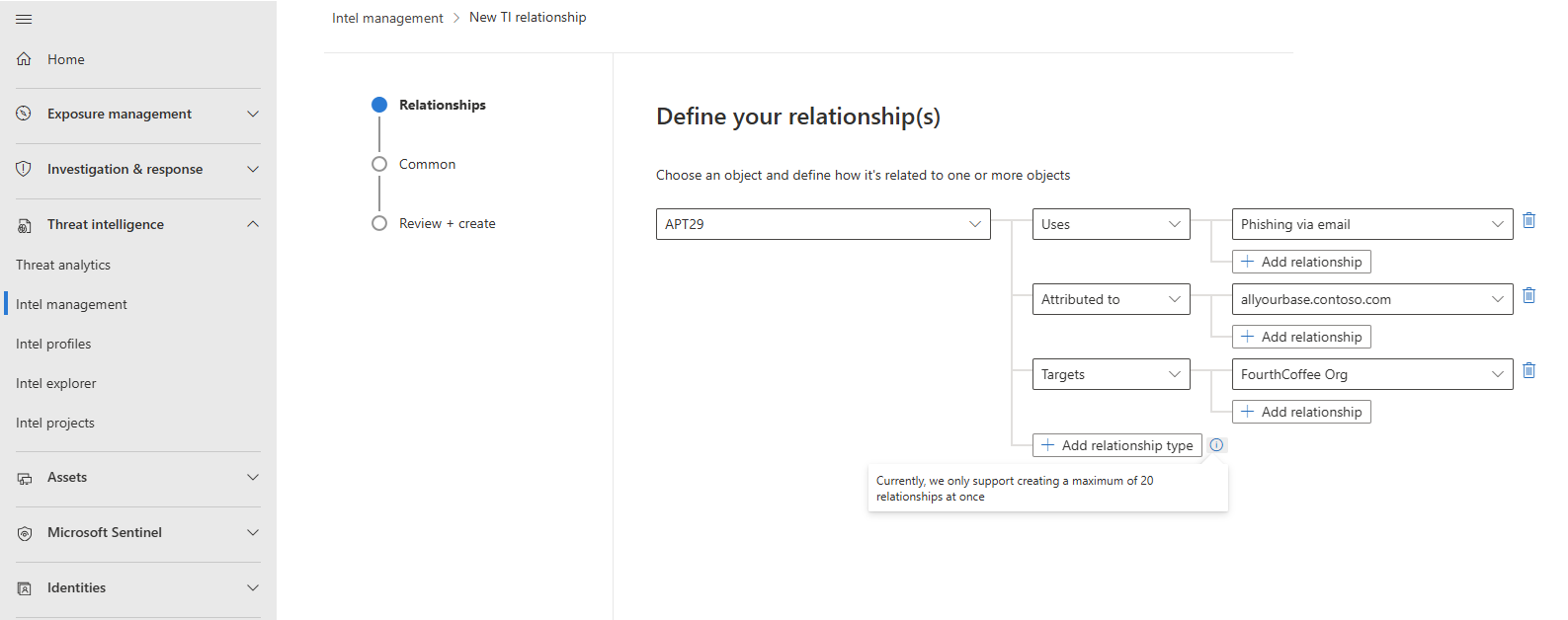Delete the allyourbase.contoso.com relationship row
Viewport: 1568px width, 620px height.
1528,295
